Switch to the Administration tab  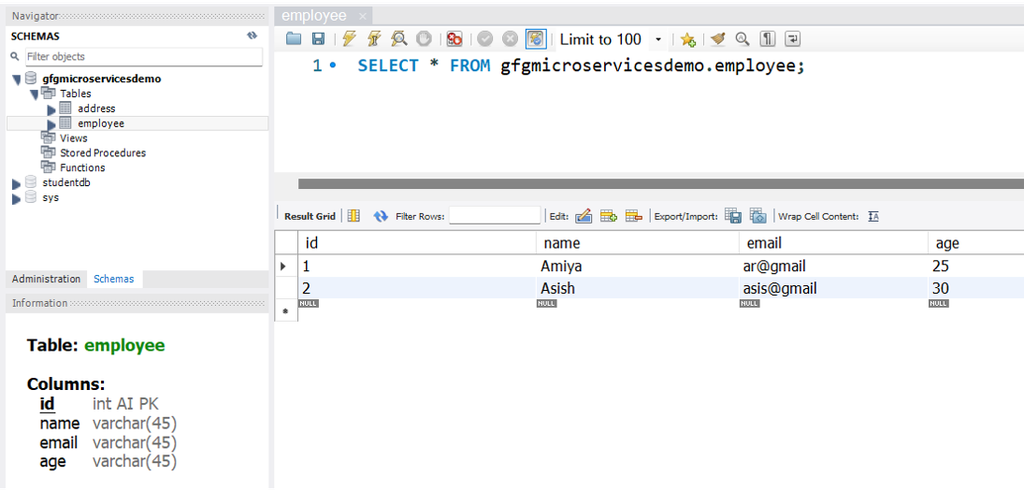(x=46, y=279)
